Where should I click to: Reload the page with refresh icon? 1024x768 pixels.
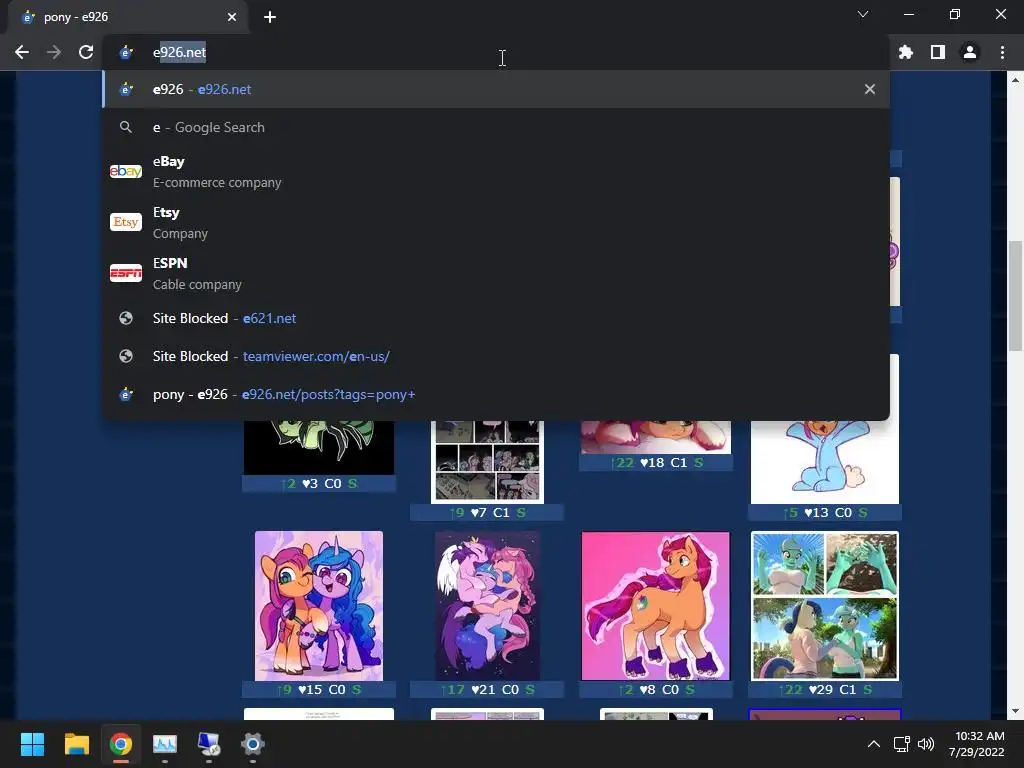[86, 52]
